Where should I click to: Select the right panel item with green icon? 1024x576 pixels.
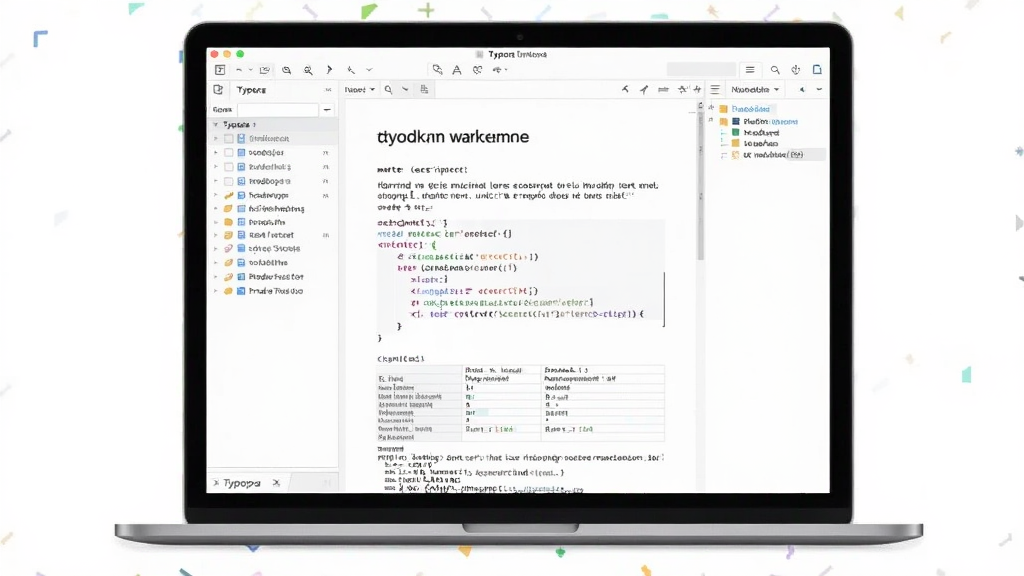pos(756,133)
